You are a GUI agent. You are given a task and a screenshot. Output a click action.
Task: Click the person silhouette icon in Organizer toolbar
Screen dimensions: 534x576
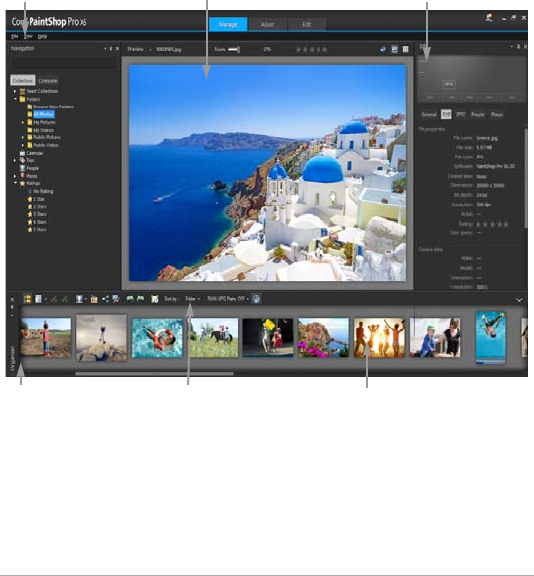click(x=79, y=299)
